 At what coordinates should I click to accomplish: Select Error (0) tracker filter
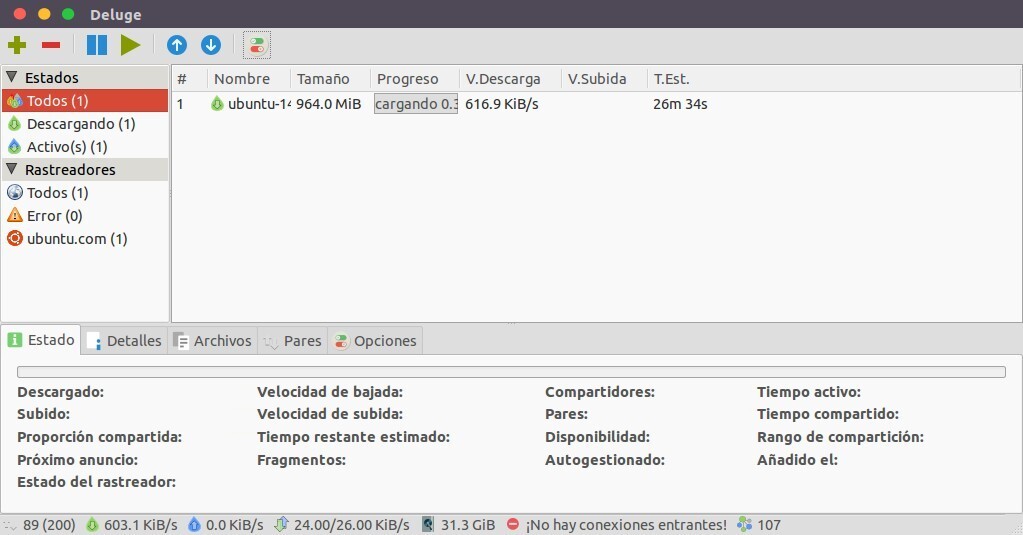54,216
